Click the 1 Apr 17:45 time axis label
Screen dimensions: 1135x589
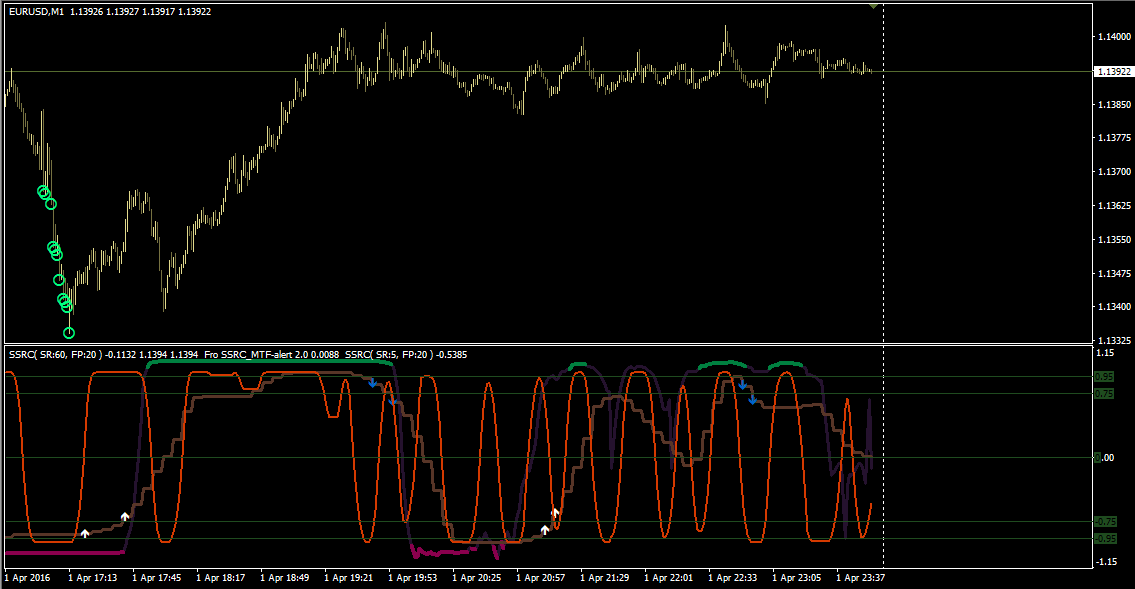pos(156,578)
